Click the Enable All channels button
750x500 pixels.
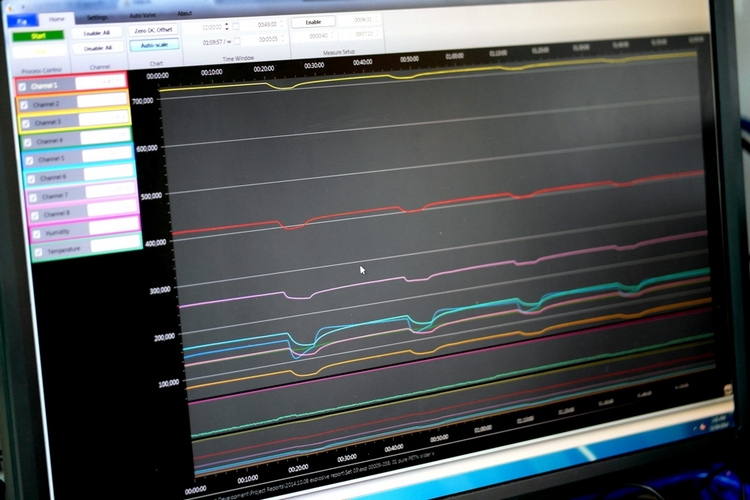point(97,32)
